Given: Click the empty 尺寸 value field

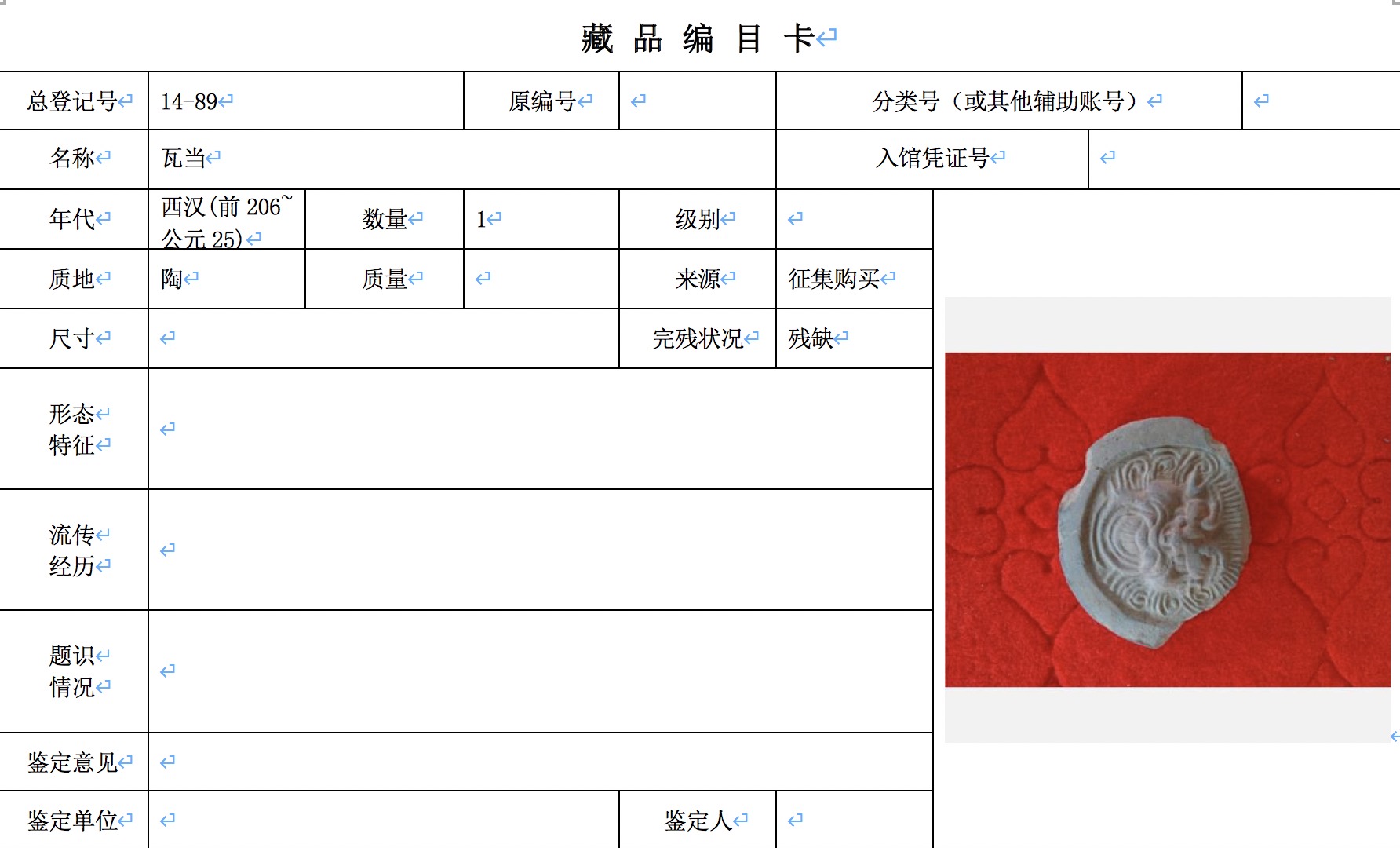Looking at the screenshot, I should pos(384,338).
